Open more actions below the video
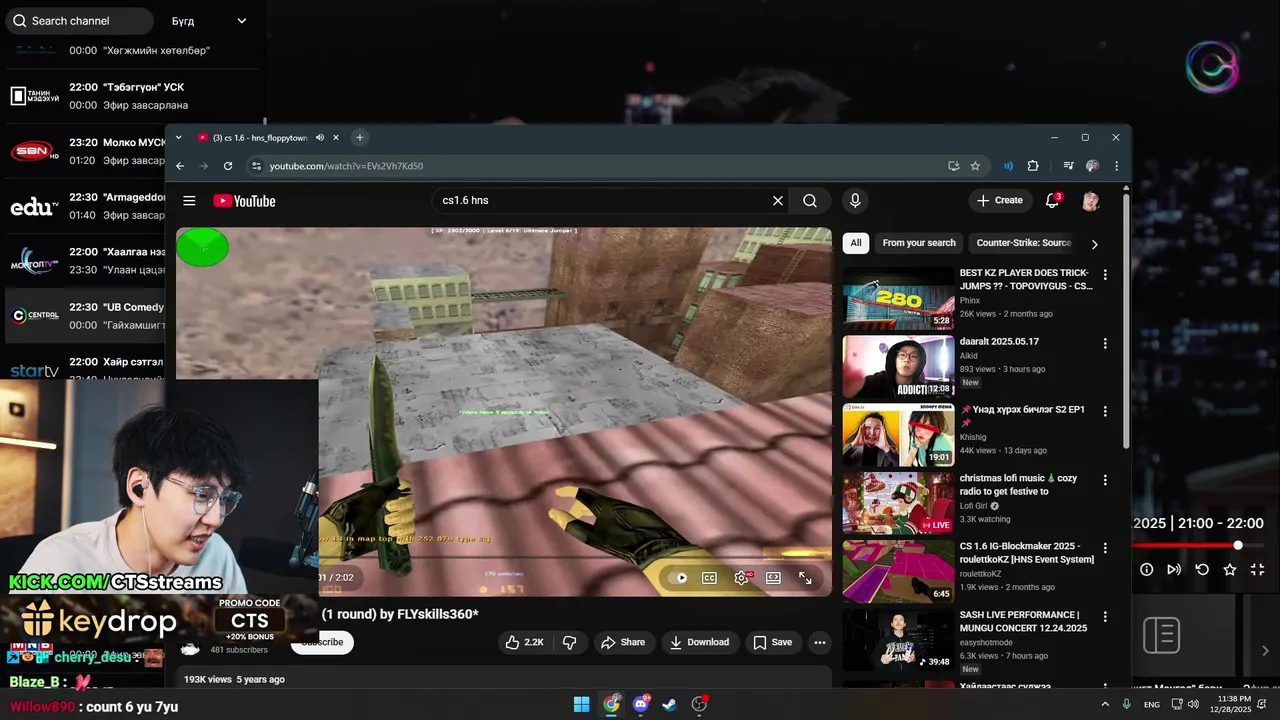This screenshot has width=1280, height=720. [820, 642]
